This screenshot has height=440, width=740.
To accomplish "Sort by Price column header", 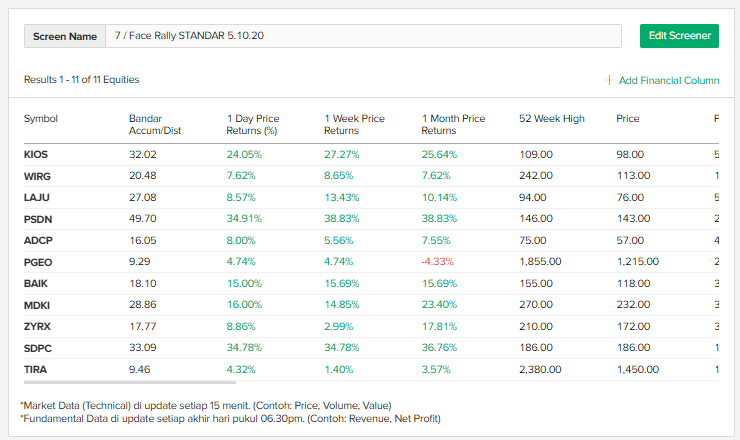I will click(628, 118).
